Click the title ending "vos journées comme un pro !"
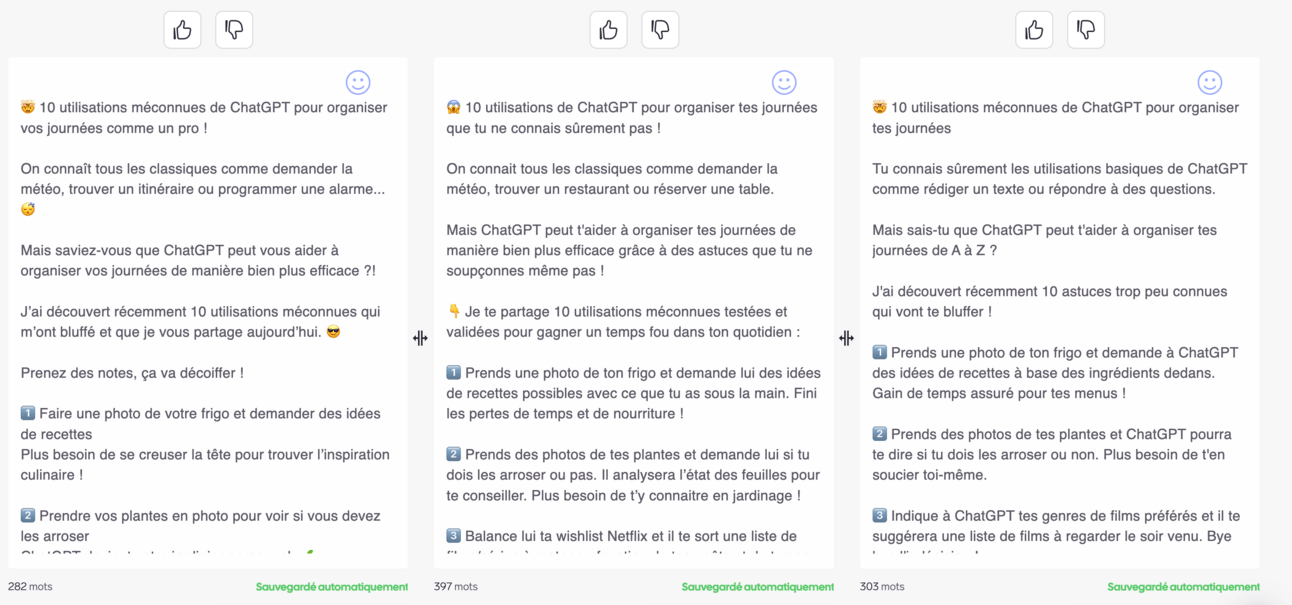The image size is (1292, 605). [x=204, y=118]
